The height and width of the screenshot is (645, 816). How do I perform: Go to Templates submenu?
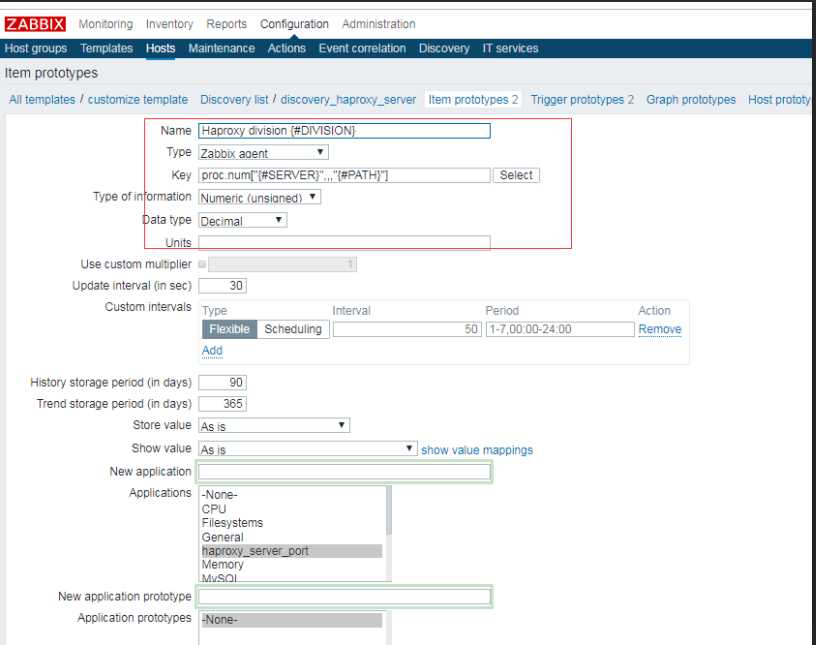pyautogui.click(x=107, y=48)
